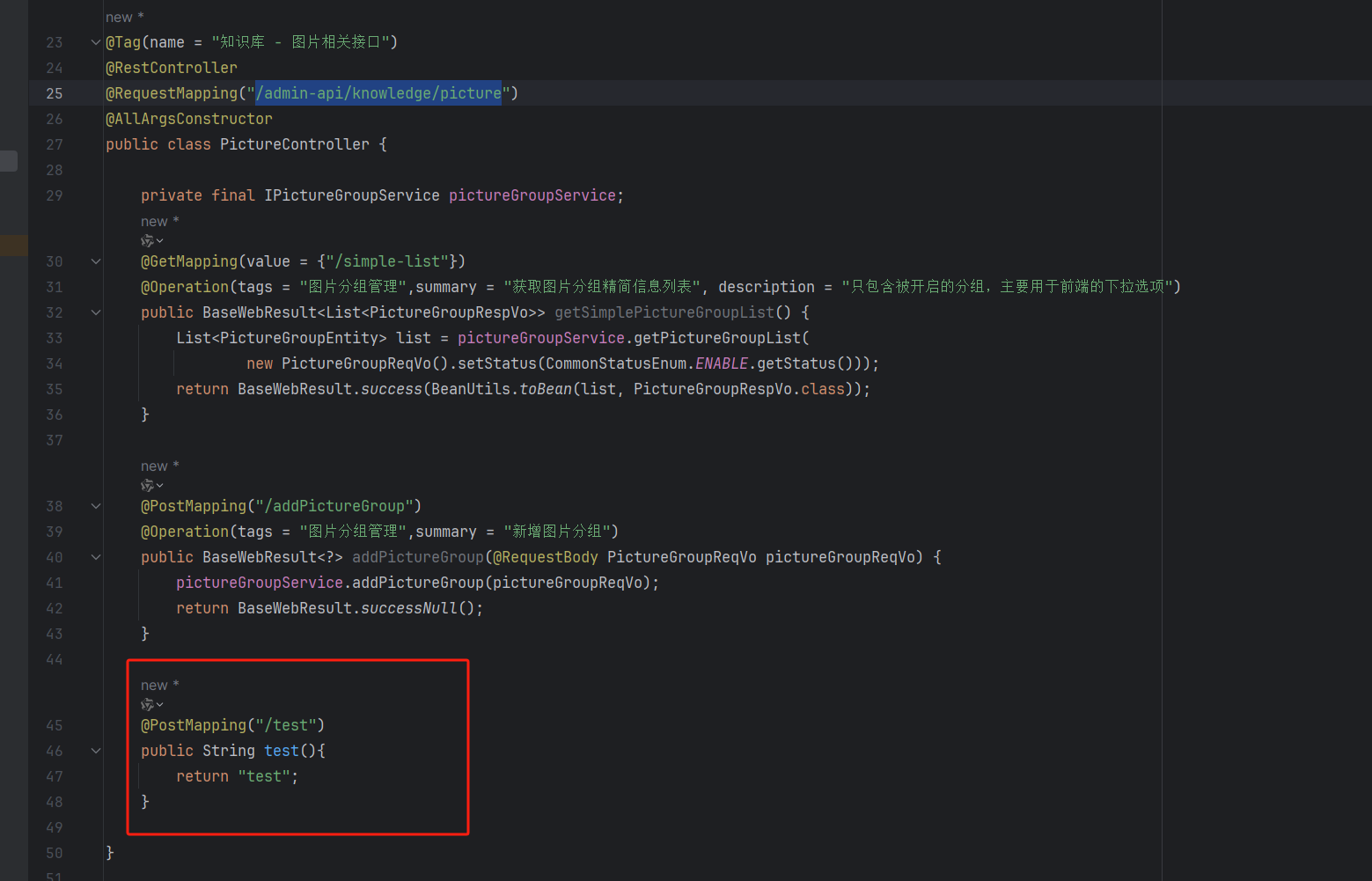Viewport: 1372px width, 881px height.
Task: Fold the @GetMapping annotation at line 30
Action: (x=96, y=261)
